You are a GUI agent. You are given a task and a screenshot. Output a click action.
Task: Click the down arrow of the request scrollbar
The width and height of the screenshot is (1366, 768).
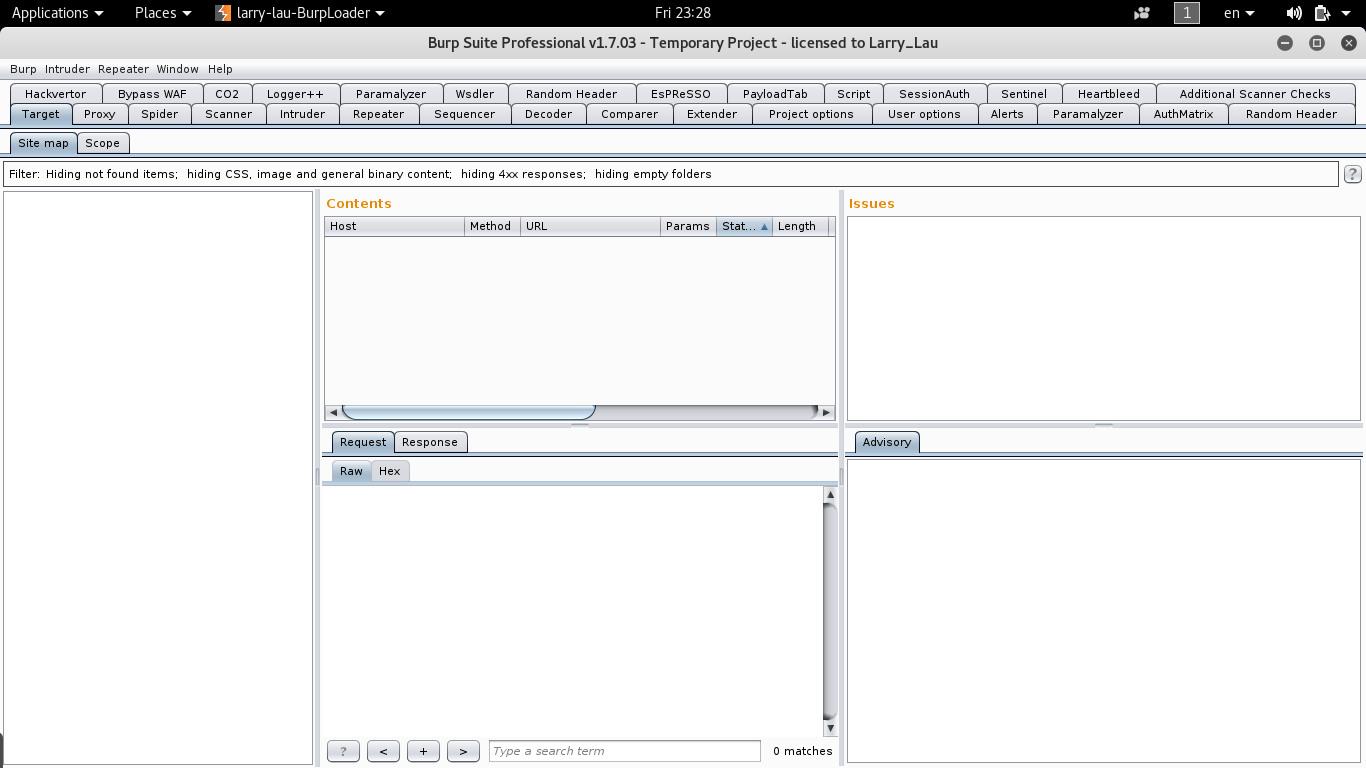point(830,729)
